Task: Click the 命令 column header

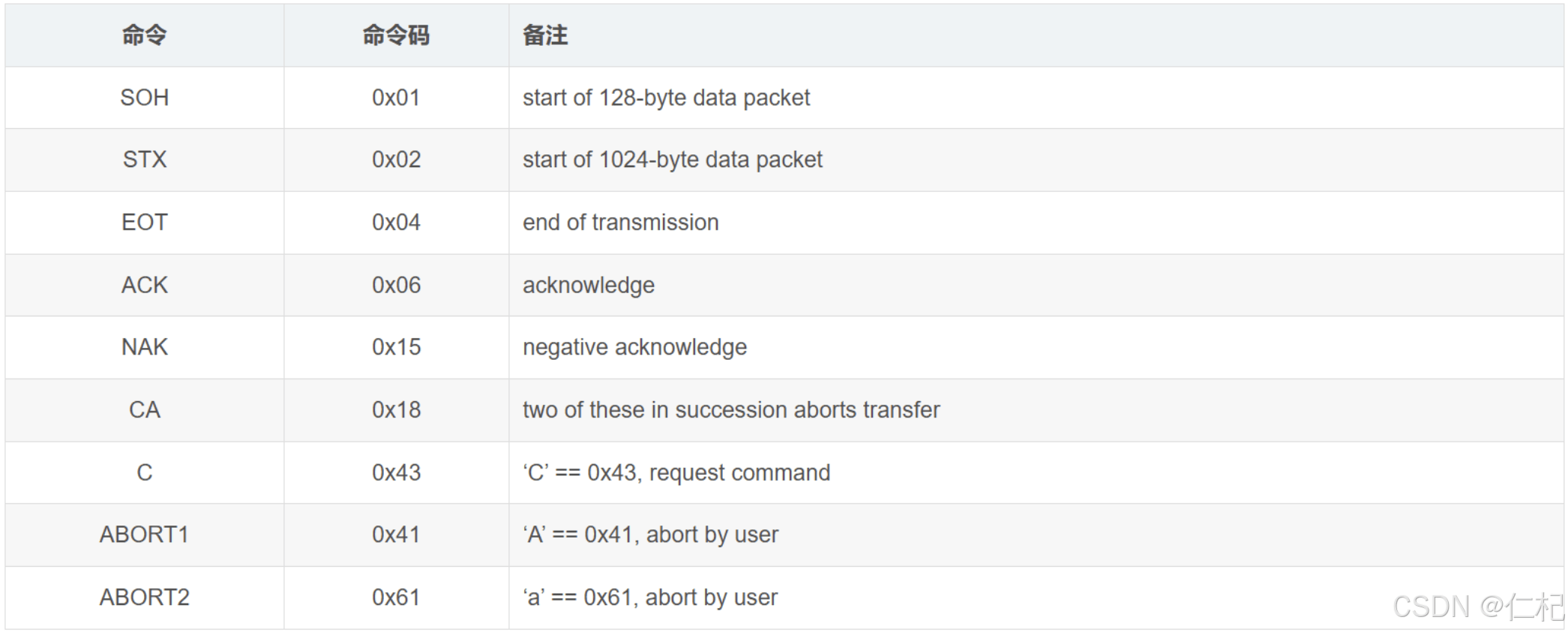Action: (144, 35)
